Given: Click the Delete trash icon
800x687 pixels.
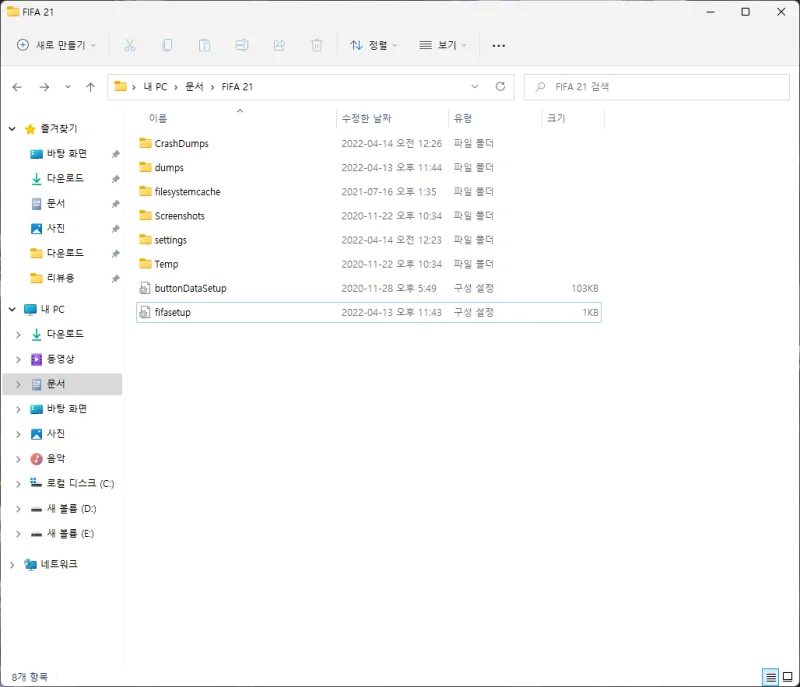Looking at the screenshot, I should [316, 45].
